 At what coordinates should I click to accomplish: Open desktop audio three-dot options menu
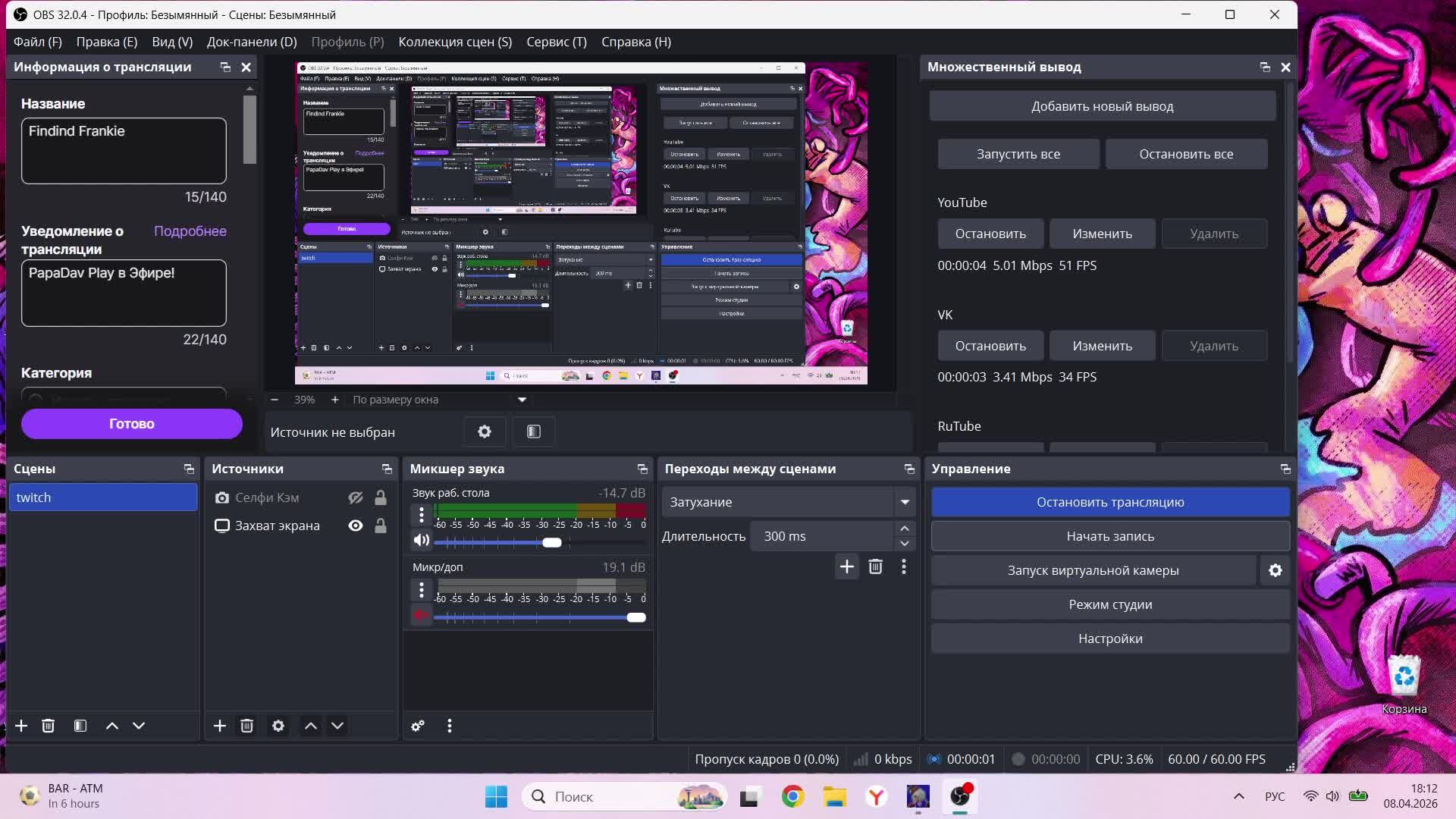pos(422,515)
